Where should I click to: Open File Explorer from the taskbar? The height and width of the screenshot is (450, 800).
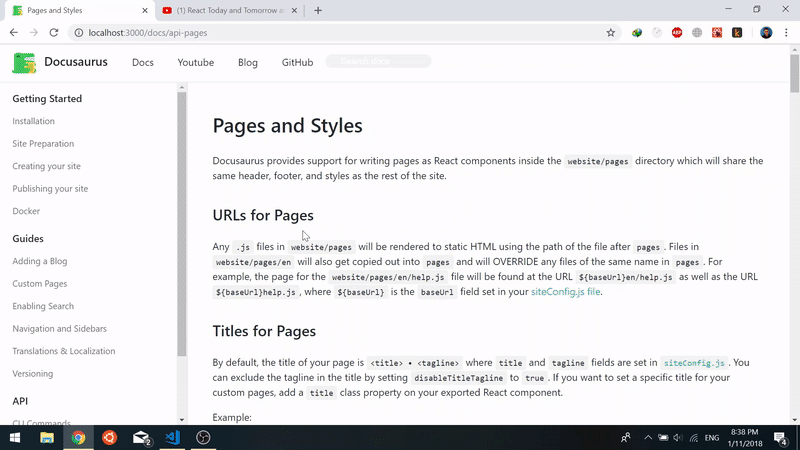[47, 438]
